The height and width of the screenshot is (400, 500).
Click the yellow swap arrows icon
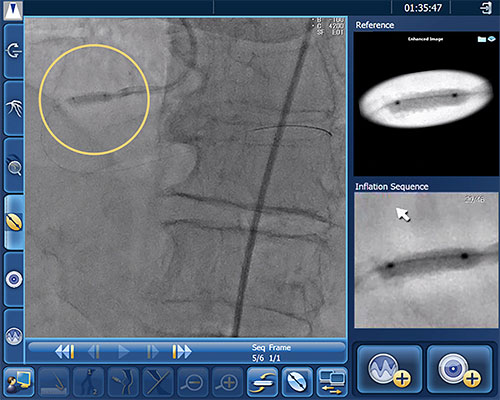point(262,381)
